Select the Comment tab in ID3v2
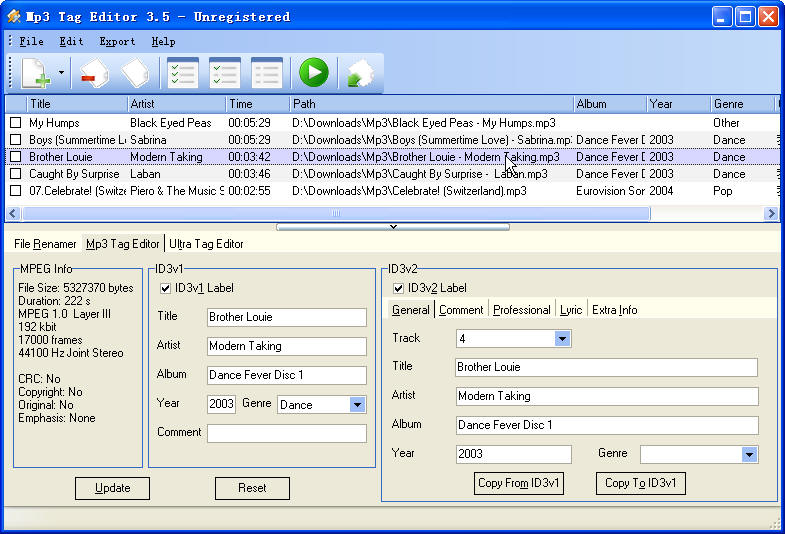Viewport: 785px width, 534px height. click(x=461, y=310)
